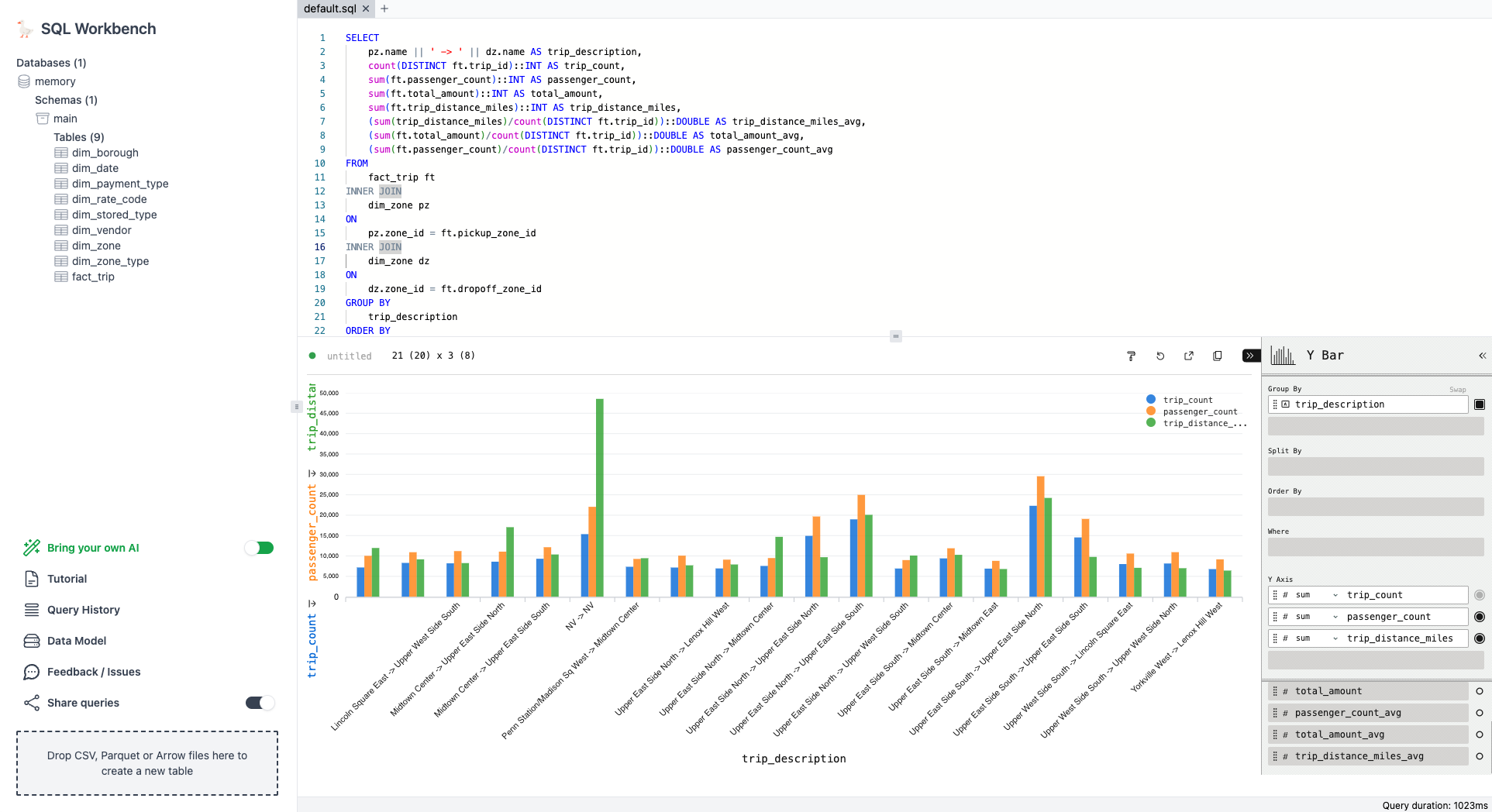Click the memory database icon
1492x812 pixels.
(x=24, y=81)
